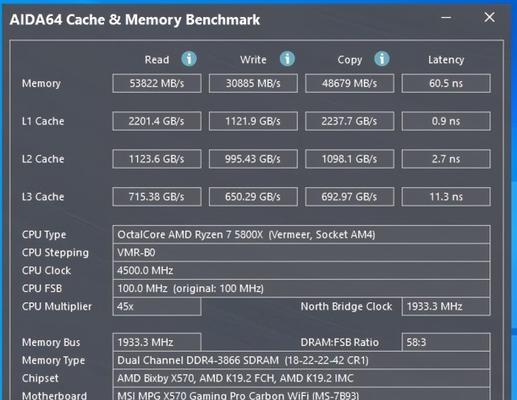Click the Memory Write 30885 MB/s value

click(x=253, y=83)
